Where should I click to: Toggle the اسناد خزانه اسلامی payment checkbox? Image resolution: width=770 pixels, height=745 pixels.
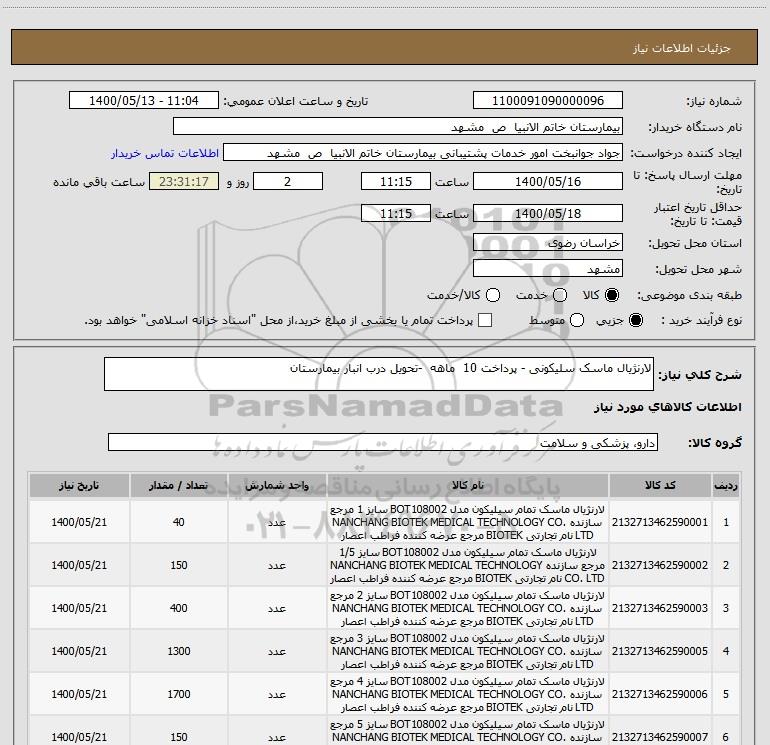[x=485, y=320]
